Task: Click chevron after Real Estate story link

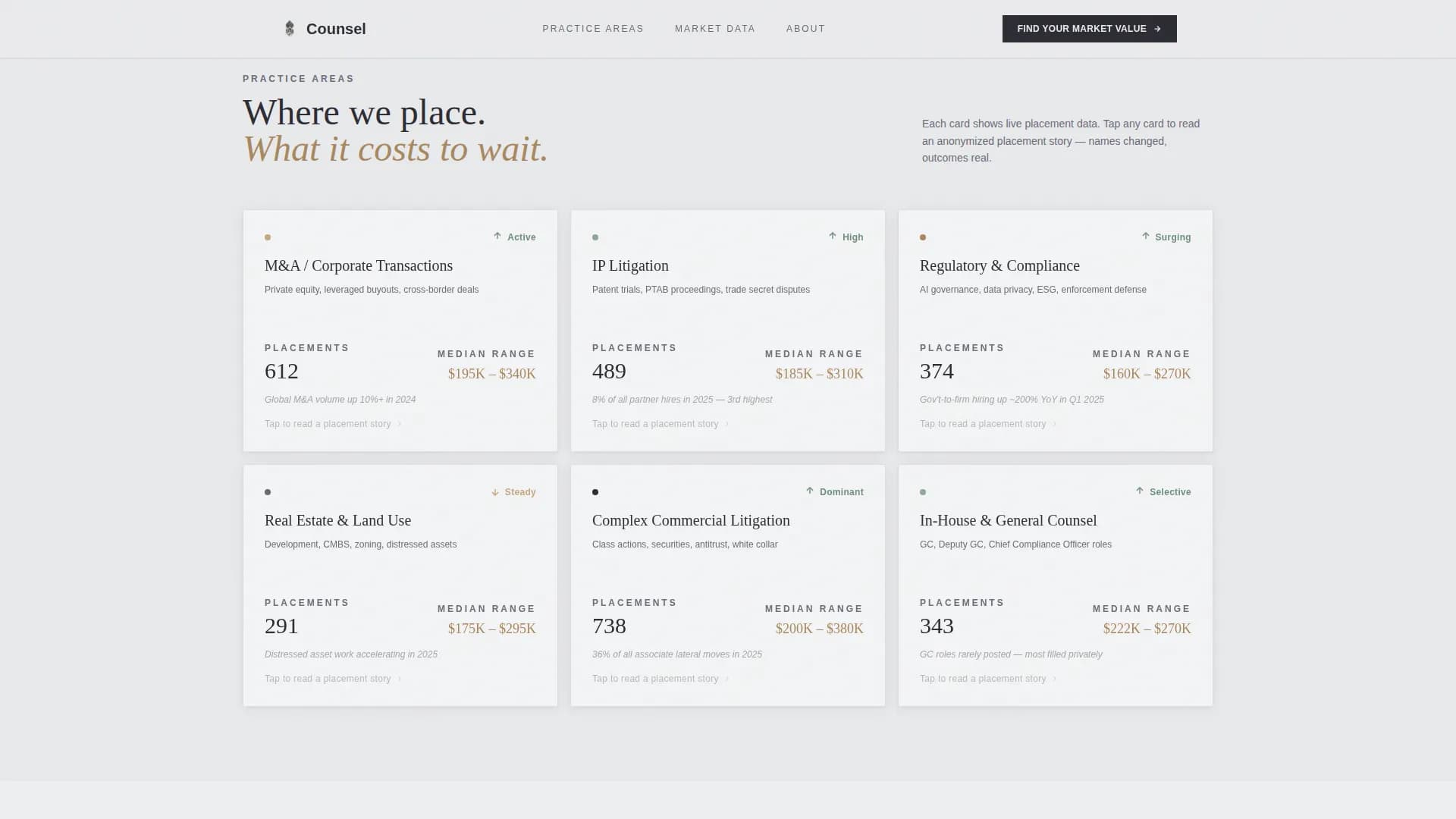Action: click(400, 679)
